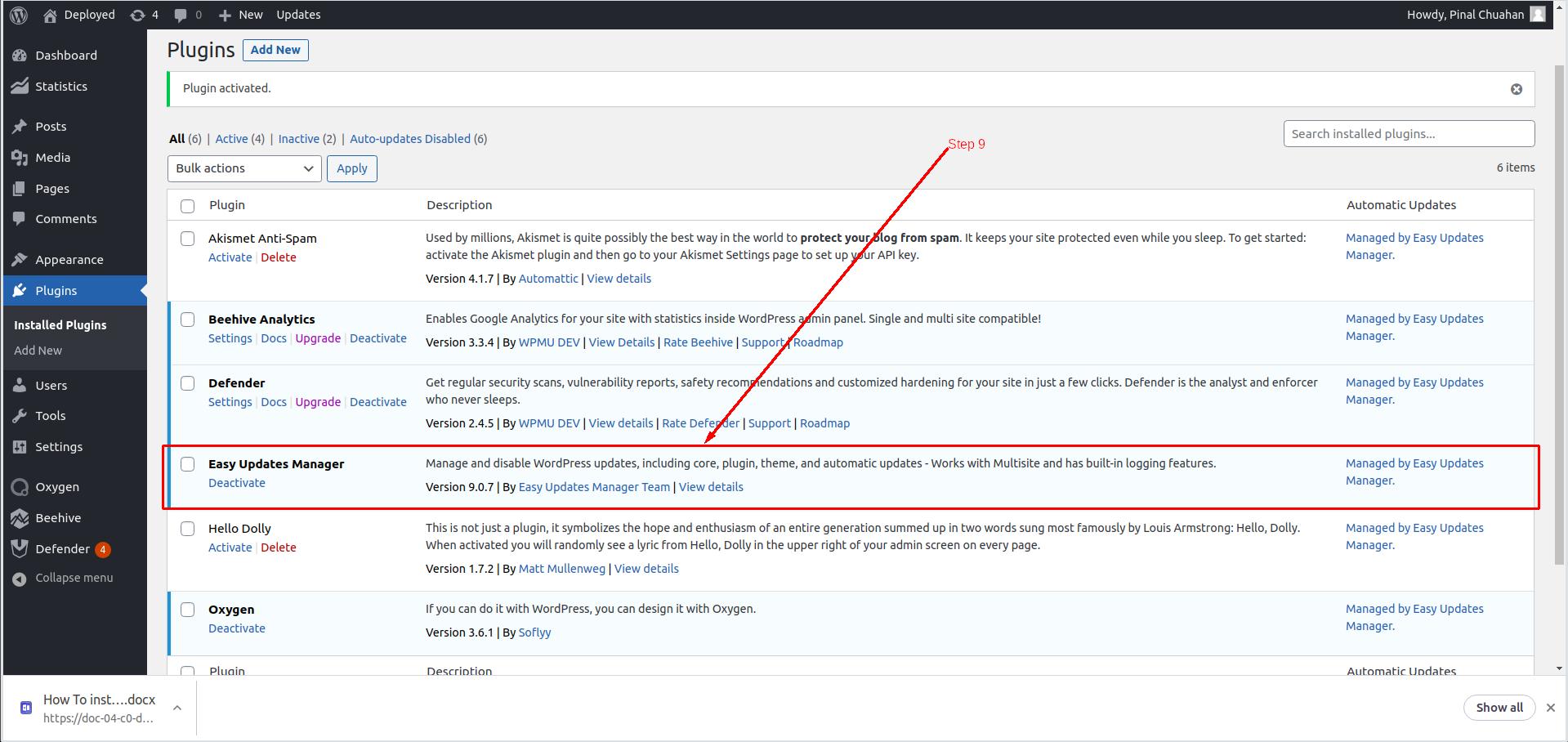Click the Add New plugin button

(275, 50)
